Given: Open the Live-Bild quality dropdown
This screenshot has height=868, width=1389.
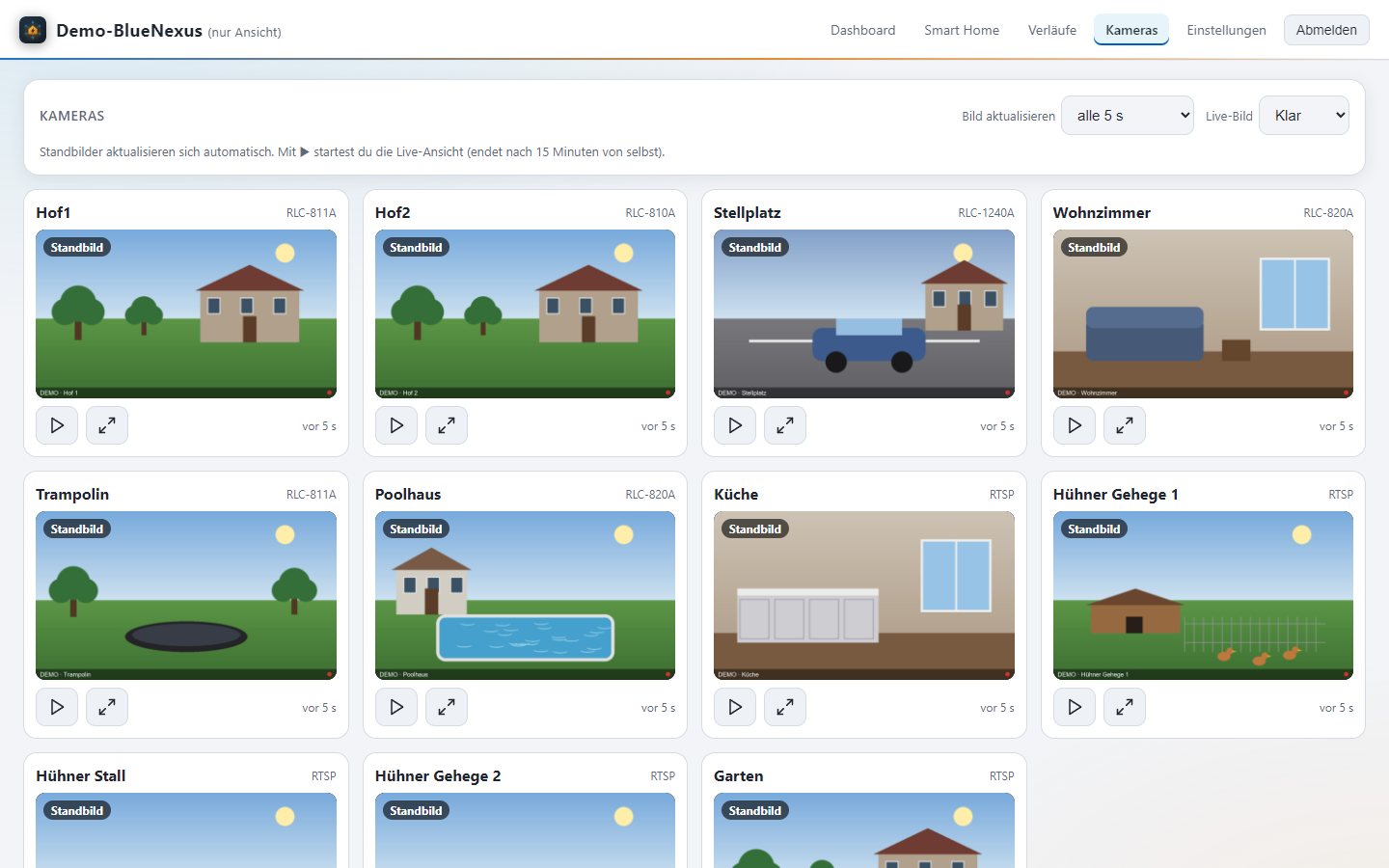Looking at the screenshot, I should pos(1304,116).
